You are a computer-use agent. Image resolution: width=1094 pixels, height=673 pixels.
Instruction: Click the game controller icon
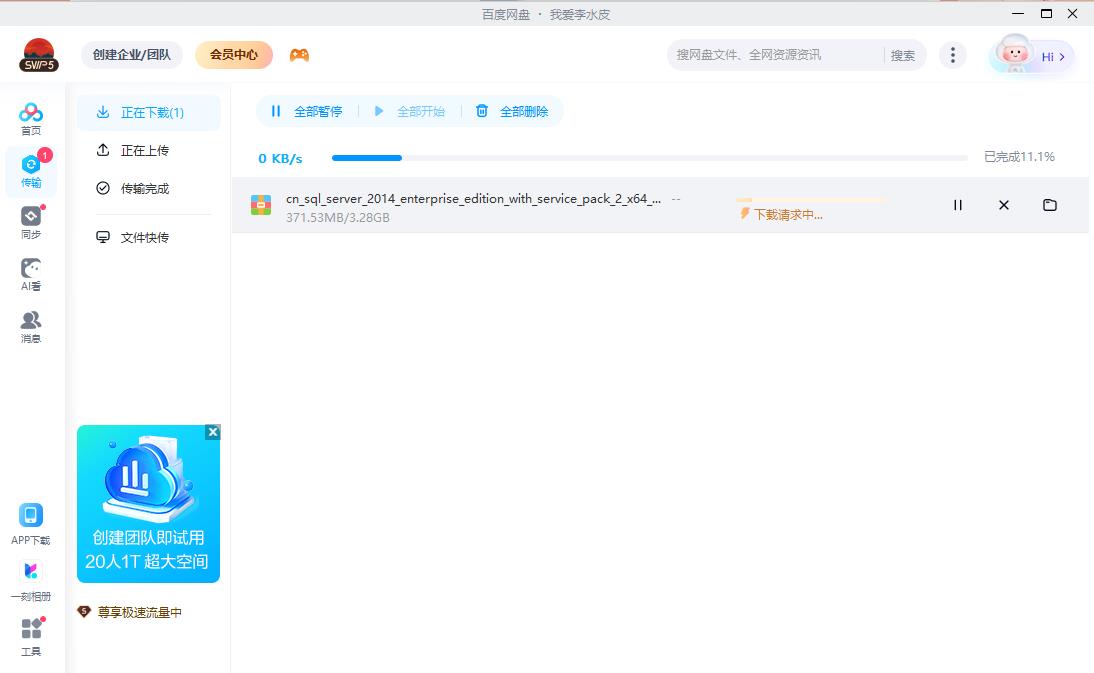pos(299,55)
